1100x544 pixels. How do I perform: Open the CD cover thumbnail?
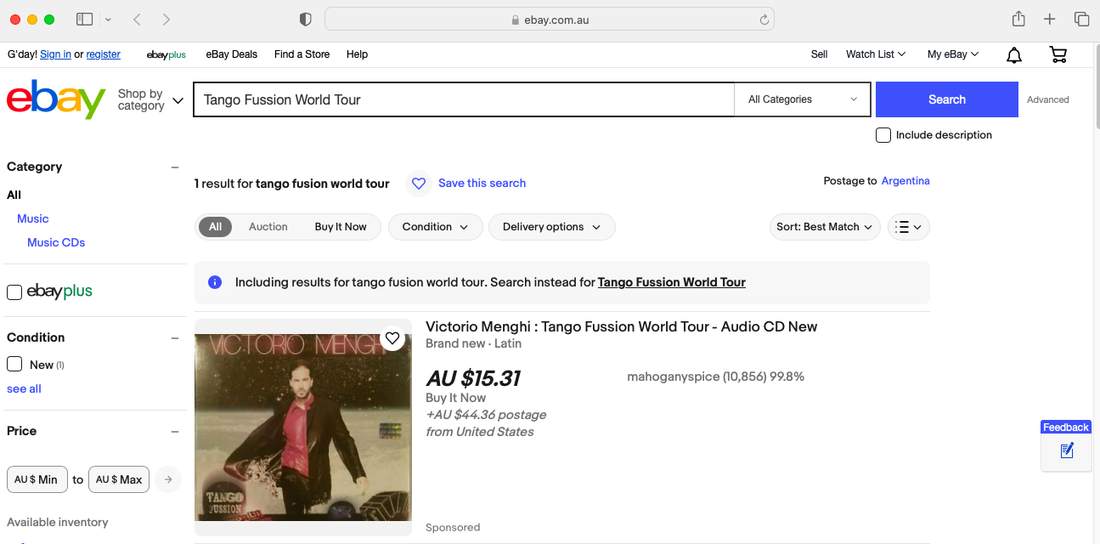(303, 427)
